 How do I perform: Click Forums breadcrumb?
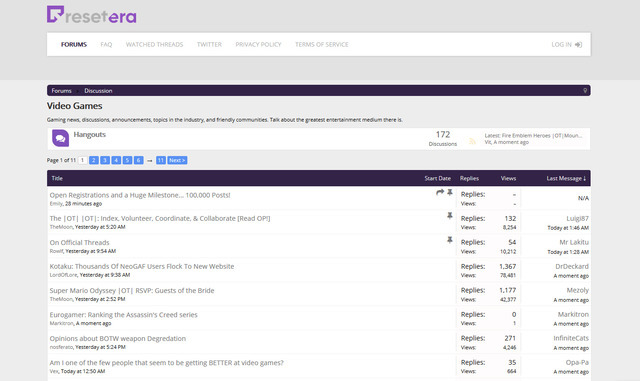[x=62, y=91]
